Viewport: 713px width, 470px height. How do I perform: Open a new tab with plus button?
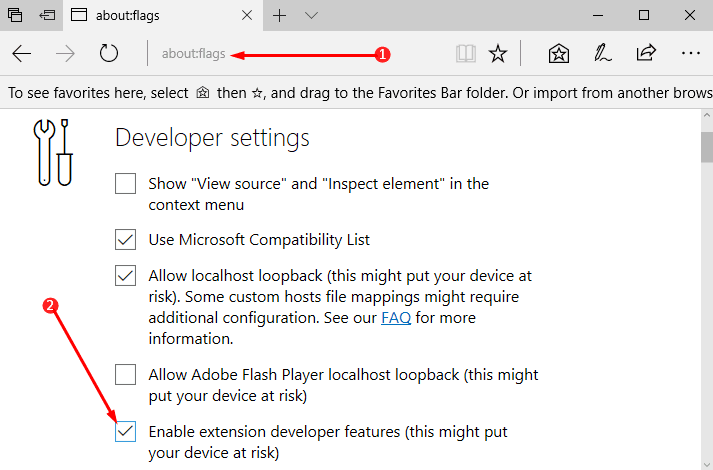pos(279,15)
